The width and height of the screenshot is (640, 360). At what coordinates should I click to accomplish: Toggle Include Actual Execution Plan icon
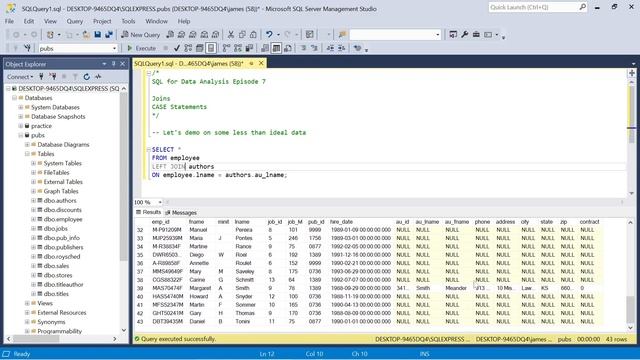tap(227, 48)
